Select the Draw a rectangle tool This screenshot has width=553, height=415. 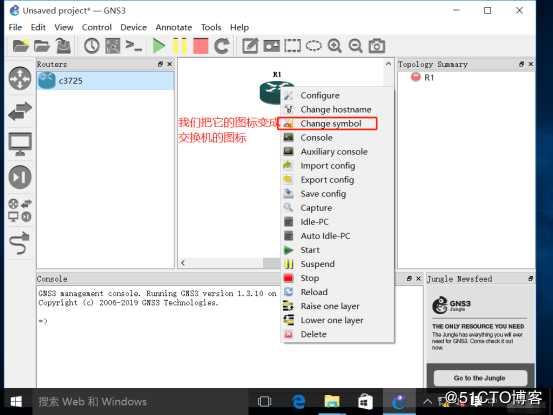click(293, 46)
